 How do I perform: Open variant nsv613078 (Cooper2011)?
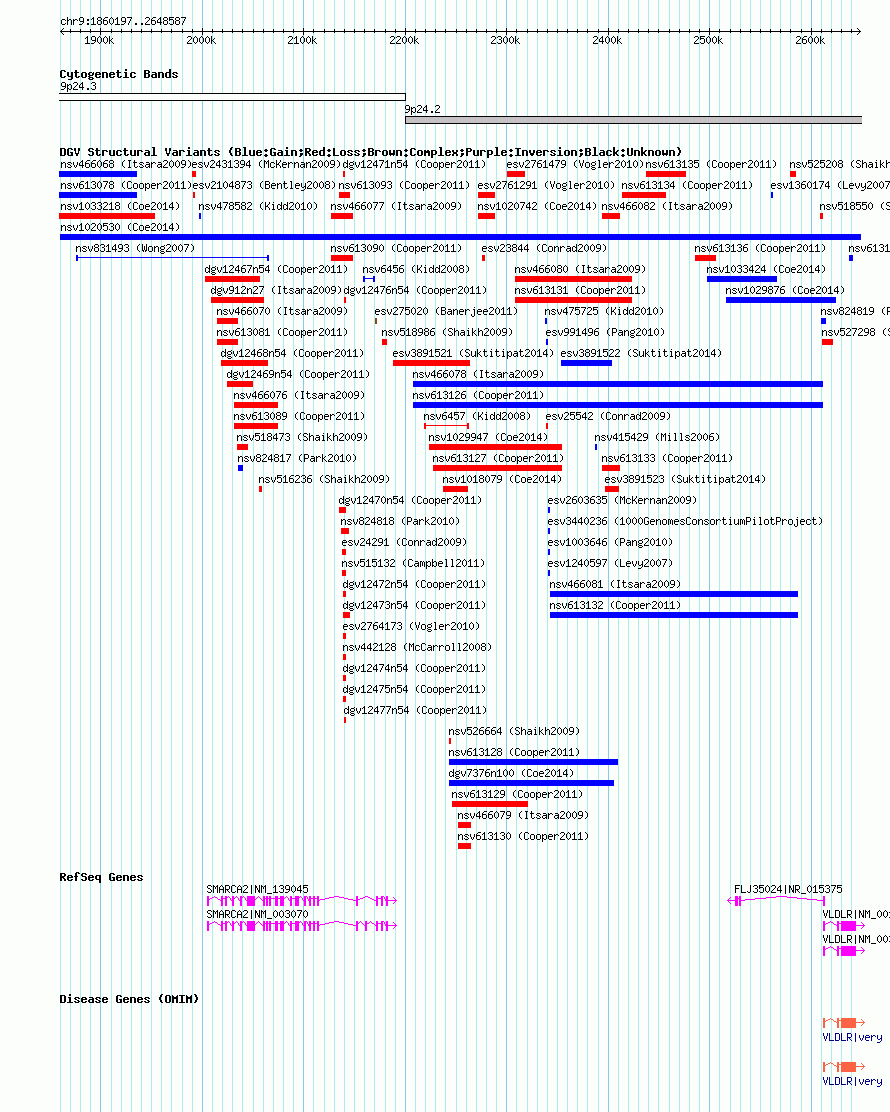click(126, 186)
